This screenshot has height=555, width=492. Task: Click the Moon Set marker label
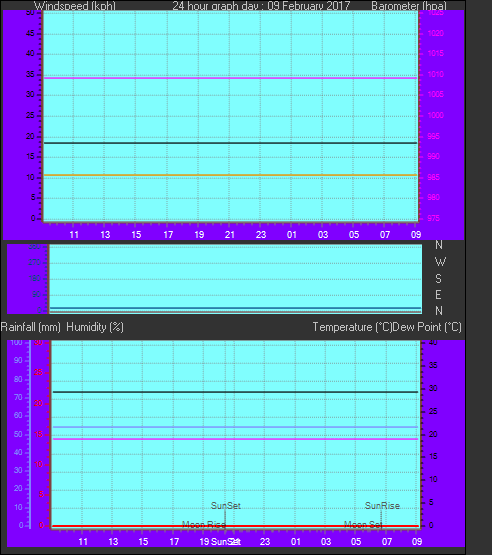point(363,525)
